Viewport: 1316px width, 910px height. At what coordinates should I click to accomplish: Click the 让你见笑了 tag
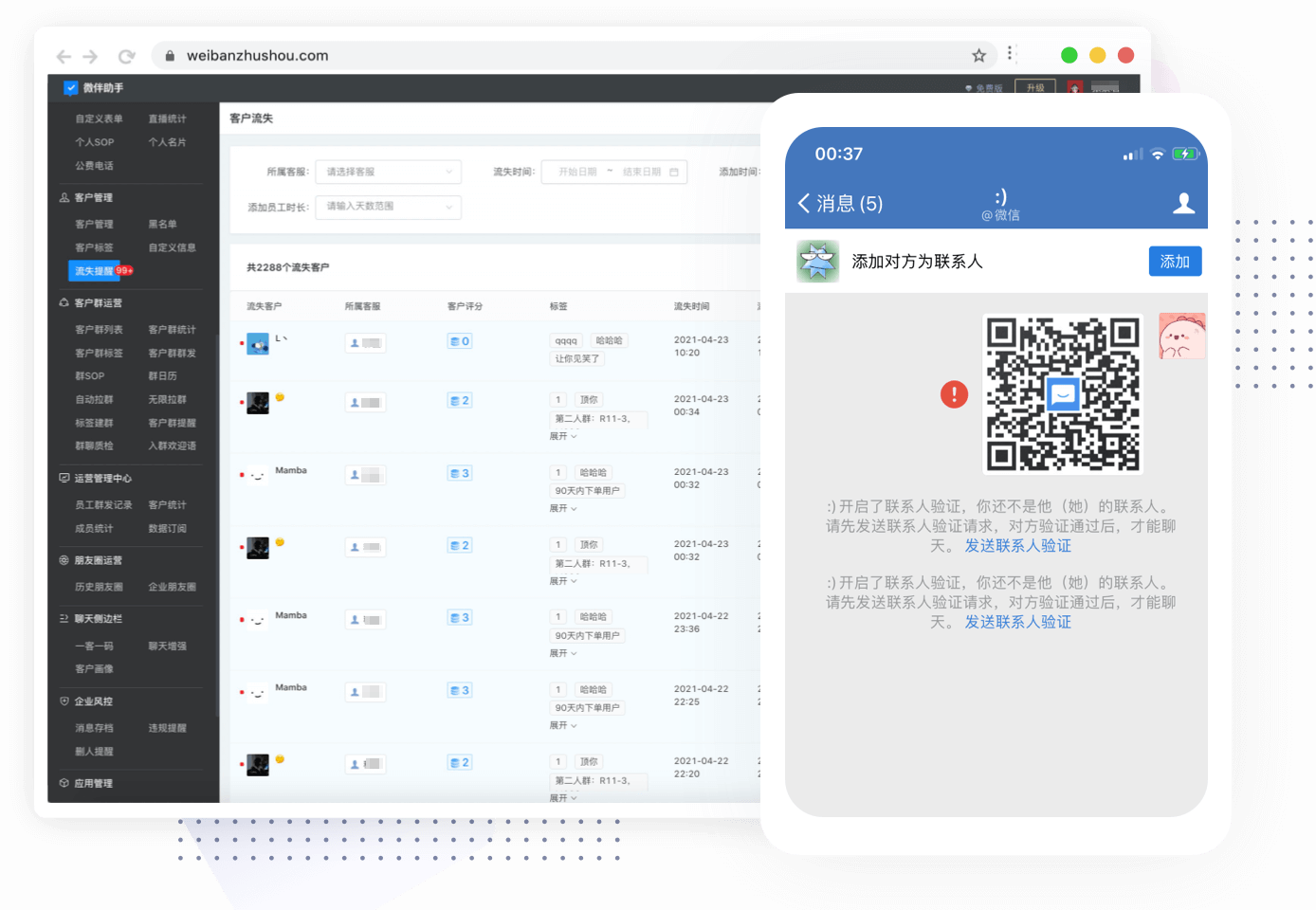click(576, 359)
